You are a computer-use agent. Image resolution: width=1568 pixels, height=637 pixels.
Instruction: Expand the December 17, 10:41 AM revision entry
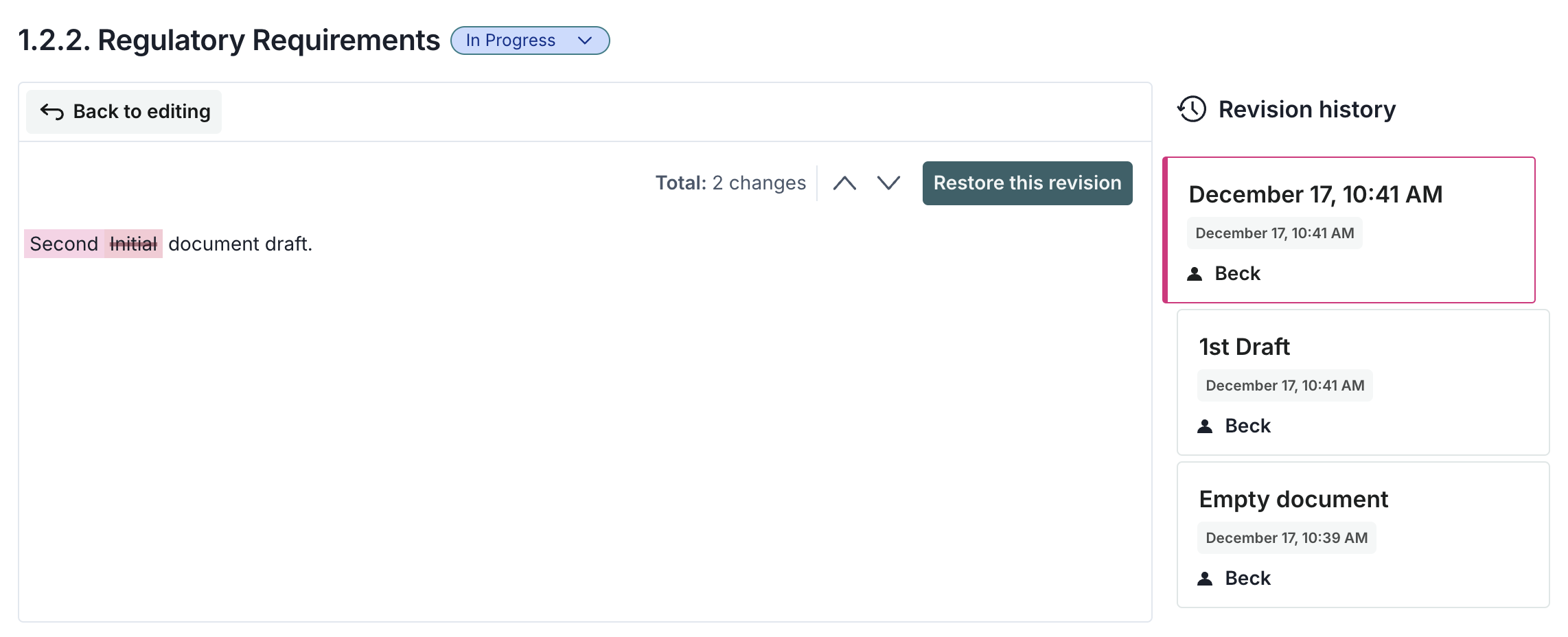1349,230
